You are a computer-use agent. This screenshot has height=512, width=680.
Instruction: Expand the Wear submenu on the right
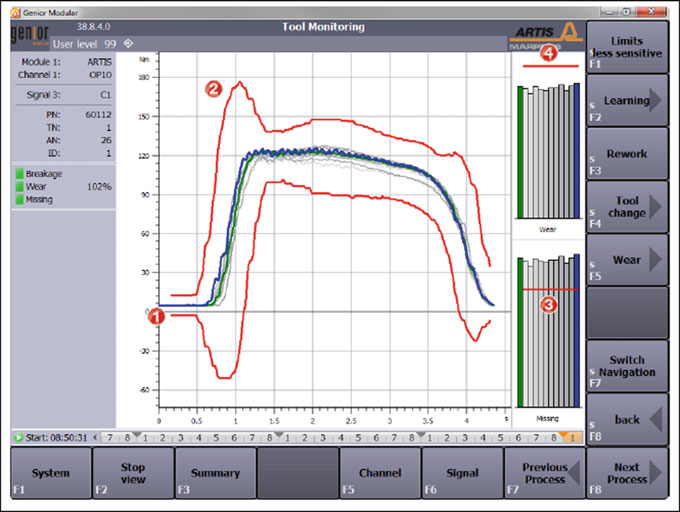point(627,260)
